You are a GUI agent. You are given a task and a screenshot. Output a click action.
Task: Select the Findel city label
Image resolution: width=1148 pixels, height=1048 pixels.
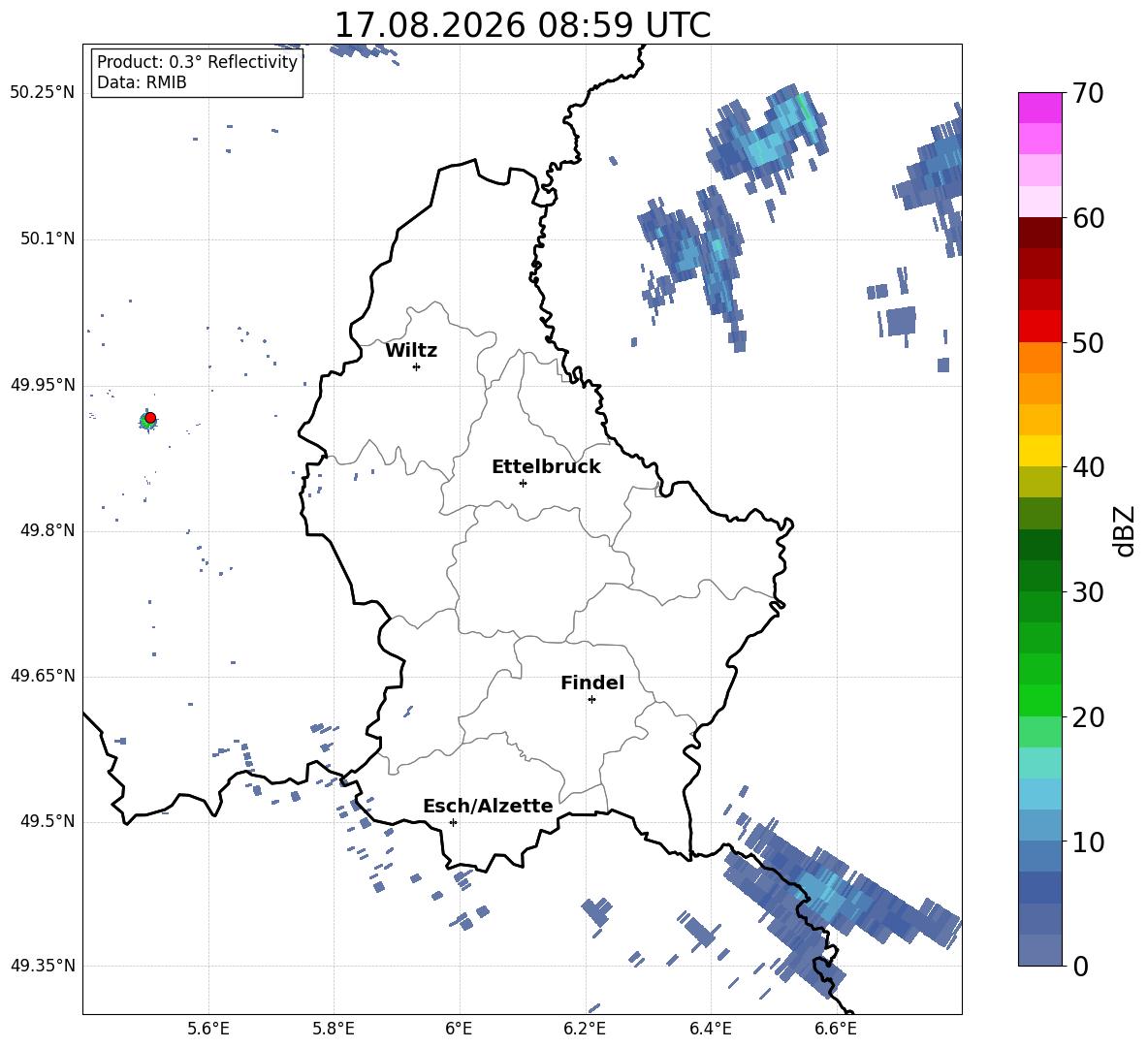coord(592,683)
